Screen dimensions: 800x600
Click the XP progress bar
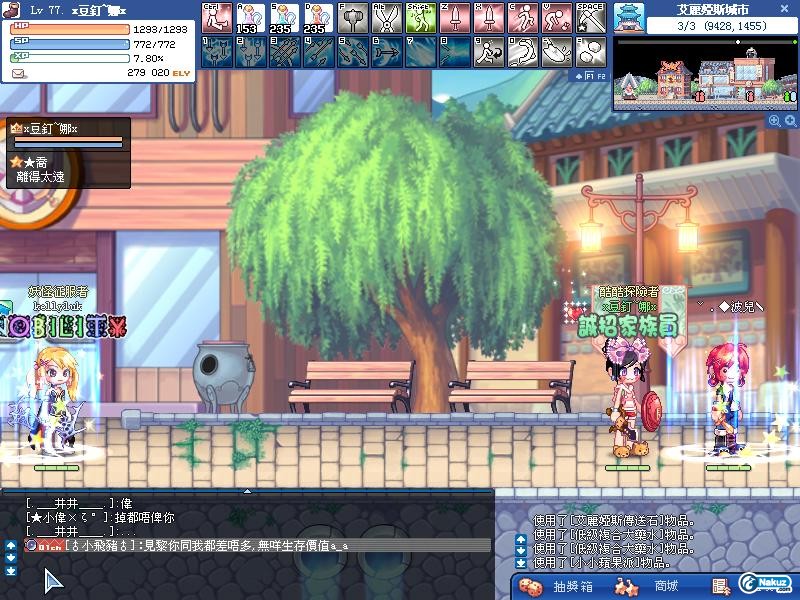coord(70,58)
